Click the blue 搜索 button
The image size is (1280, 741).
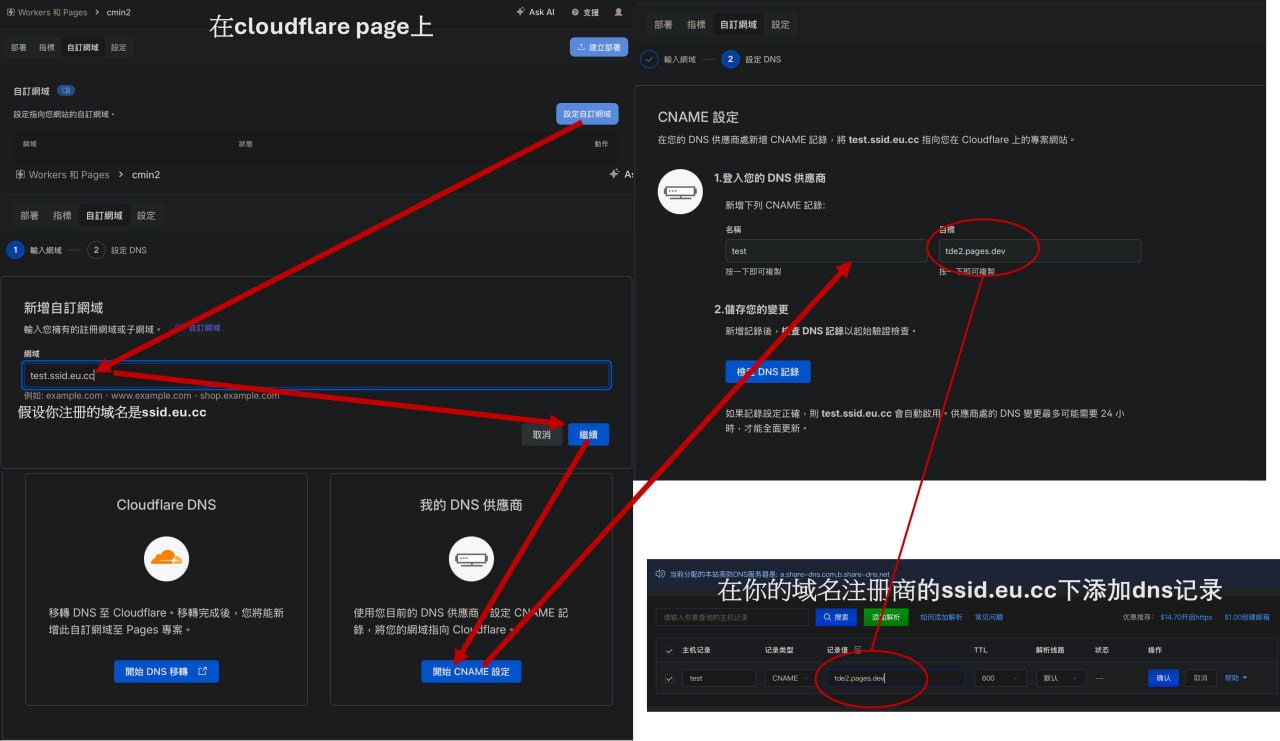[x=836, y=617]
